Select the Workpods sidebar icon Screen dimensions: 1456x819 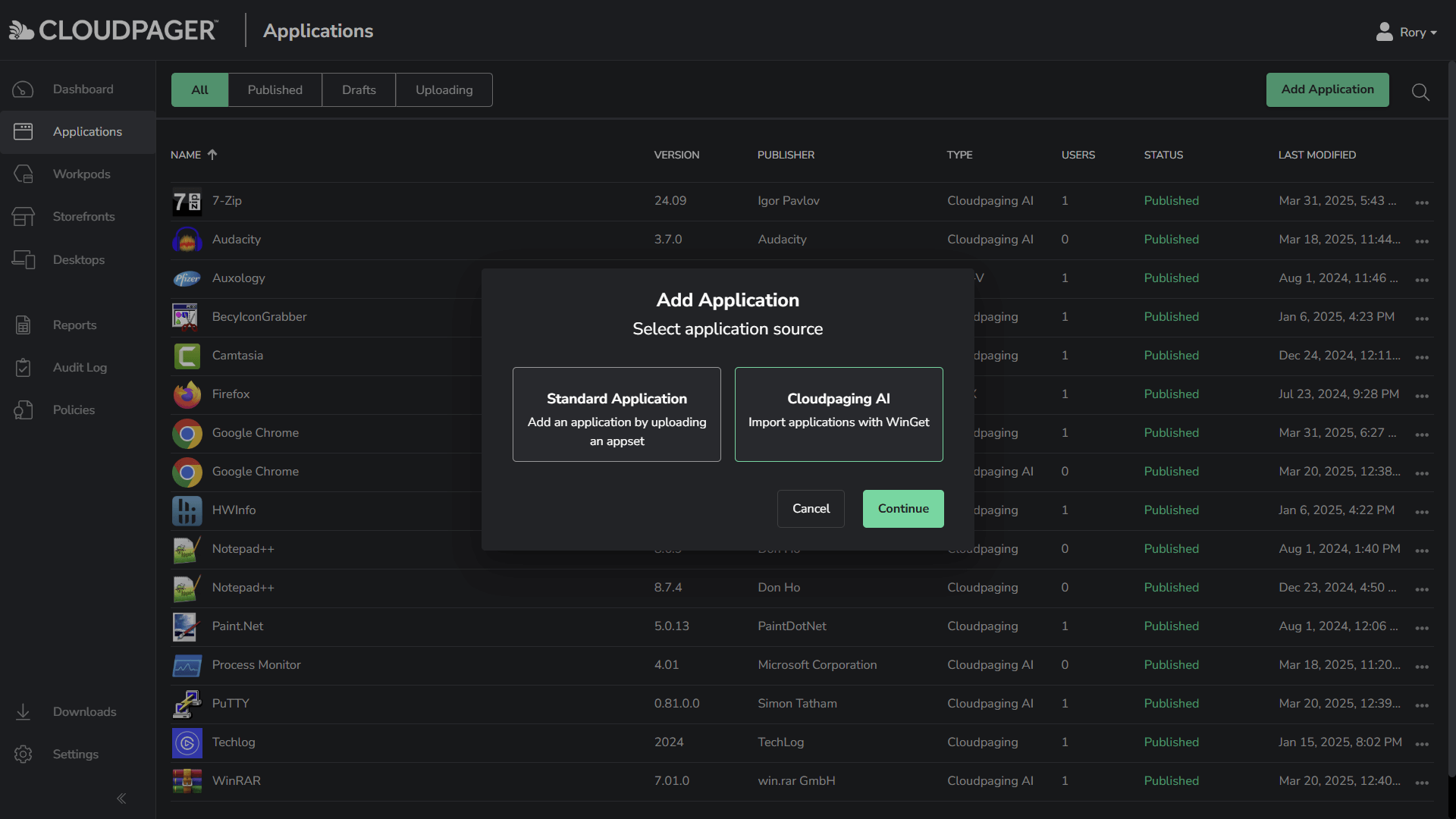pos(23,174)
